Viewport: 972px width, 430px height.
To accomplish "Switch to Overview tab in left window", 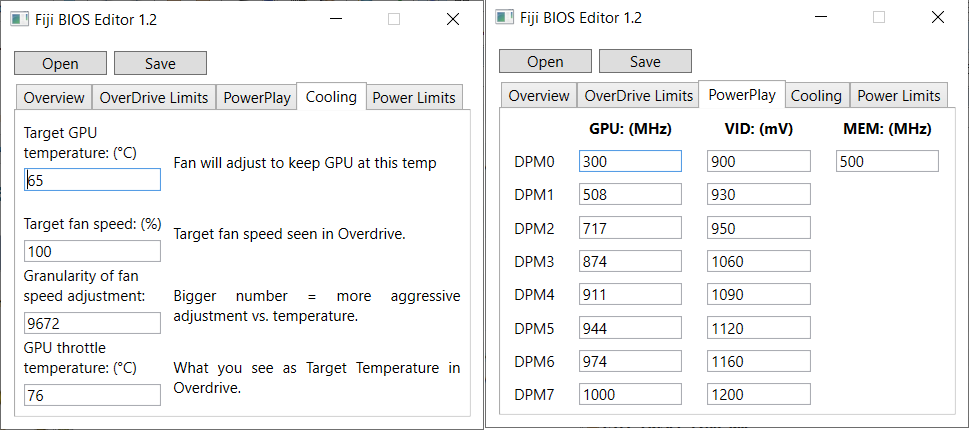I will [x=54, y=97].
